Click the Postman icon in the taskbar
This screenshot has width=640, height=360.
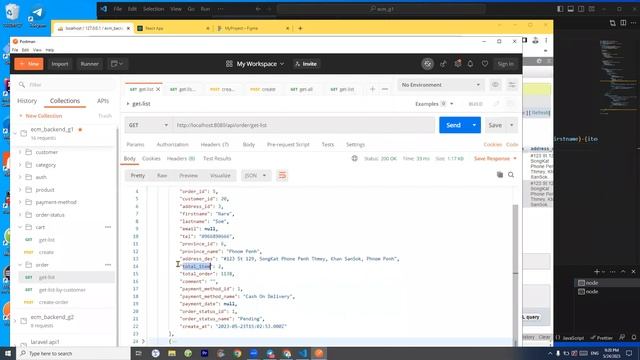pos(319,353)
